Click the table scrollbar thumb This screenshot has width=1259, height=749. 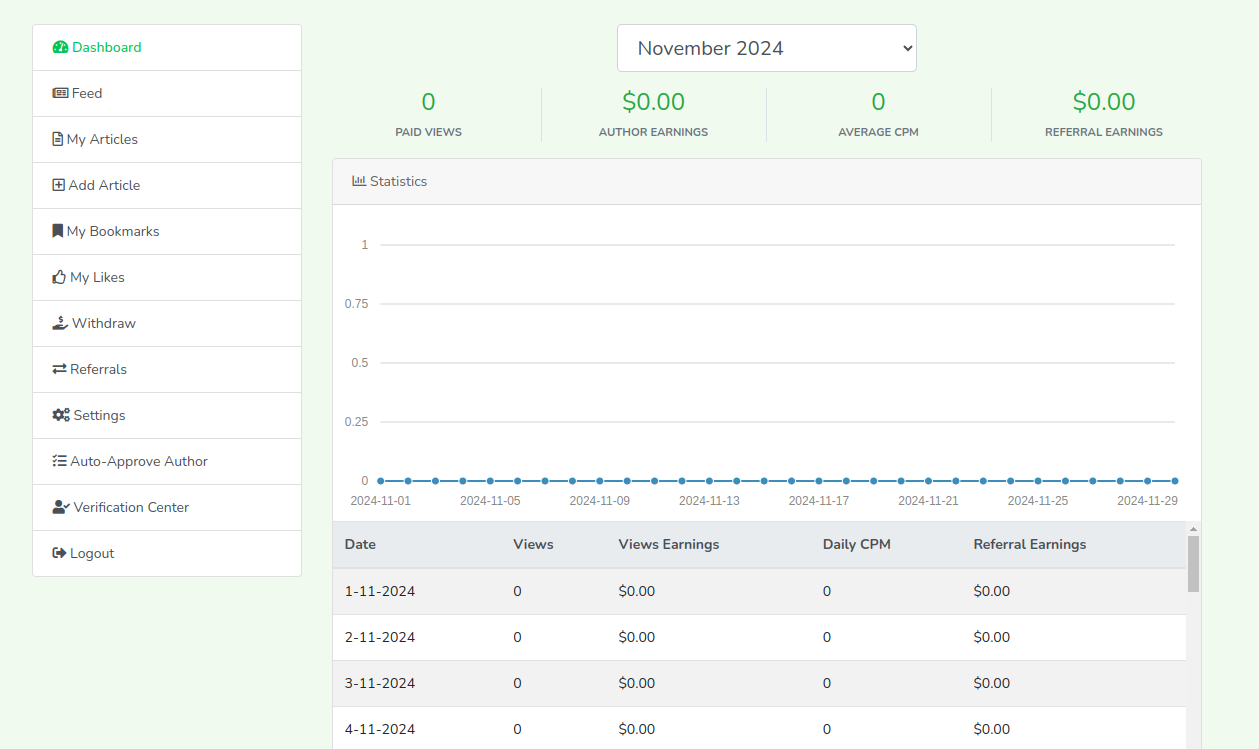coord(1193,563)
